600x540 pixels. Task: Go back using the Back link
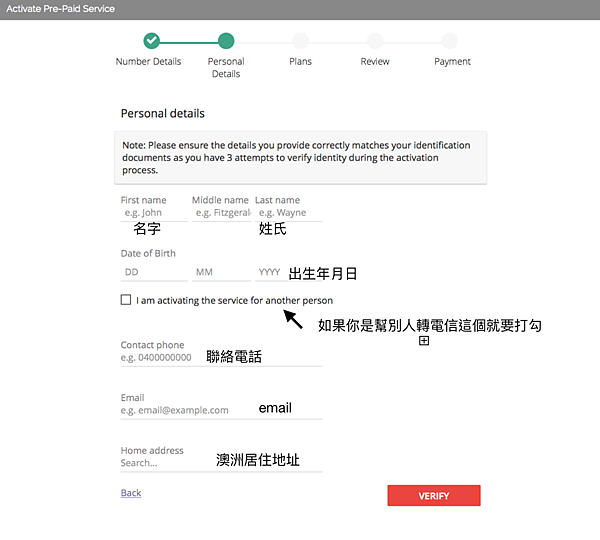point(131,493)
